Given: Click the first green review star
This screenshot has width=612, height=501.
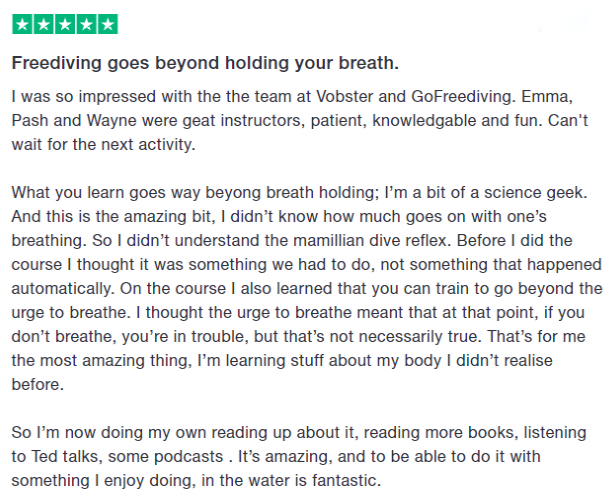Looking at the screenshot, I should 22,24.
